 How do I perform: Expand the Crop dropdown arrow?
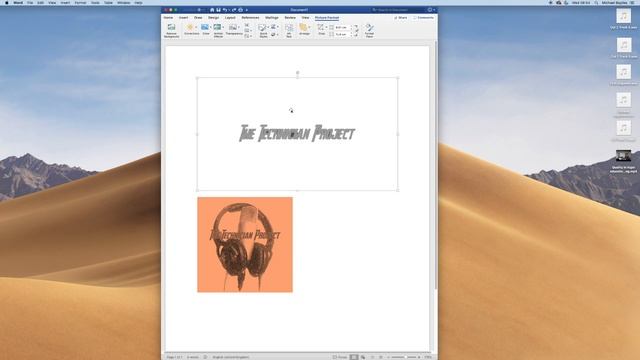(x=326, y=27)
